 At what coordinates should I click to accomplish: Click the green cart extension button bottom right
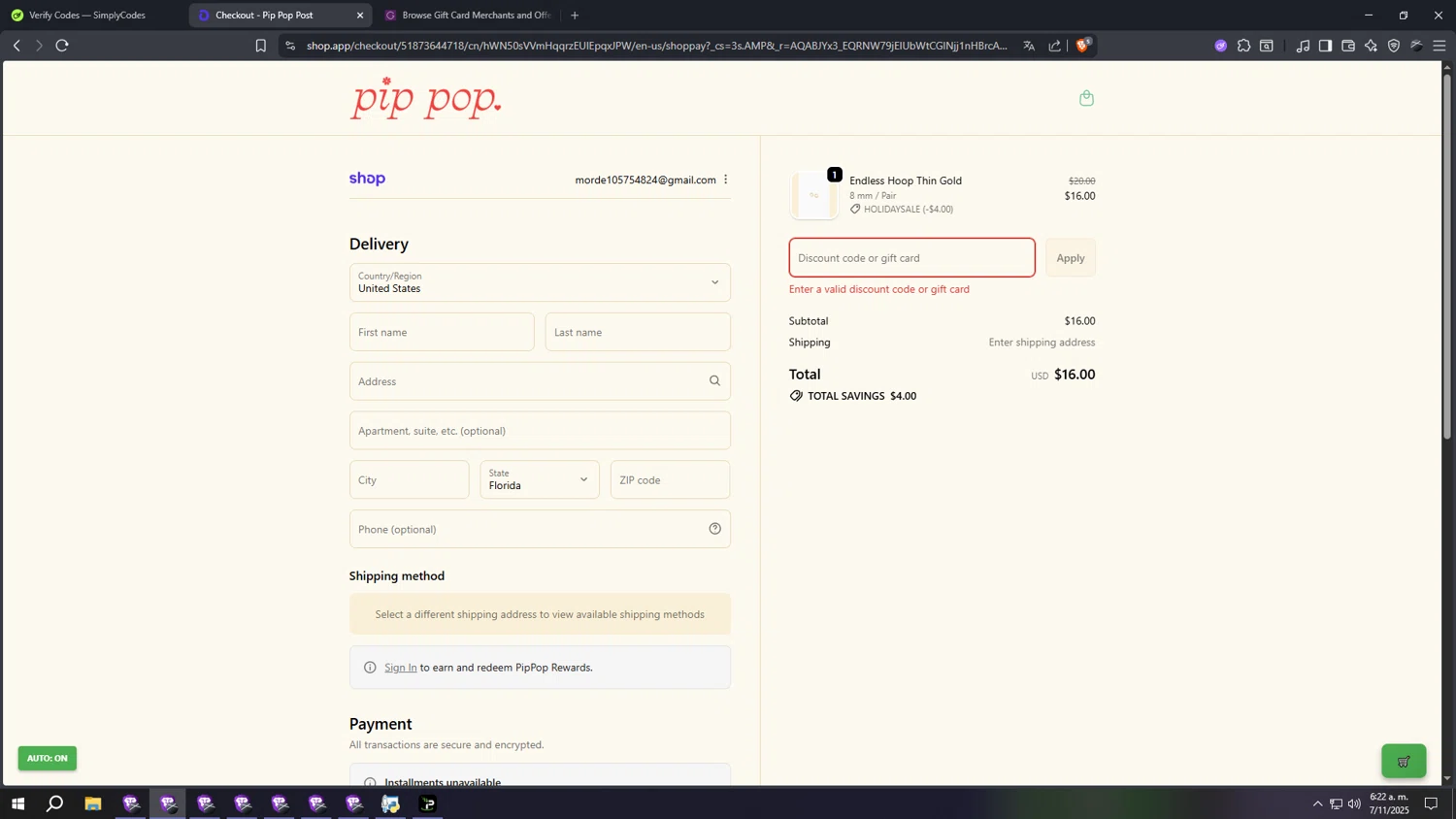coord(1404,761)
